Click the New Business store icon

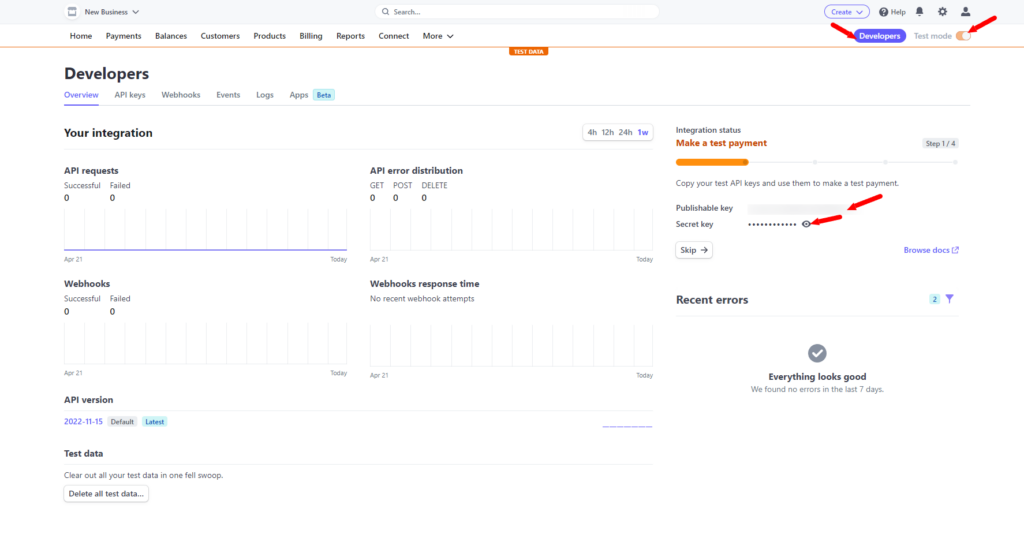tap(72, 12)
